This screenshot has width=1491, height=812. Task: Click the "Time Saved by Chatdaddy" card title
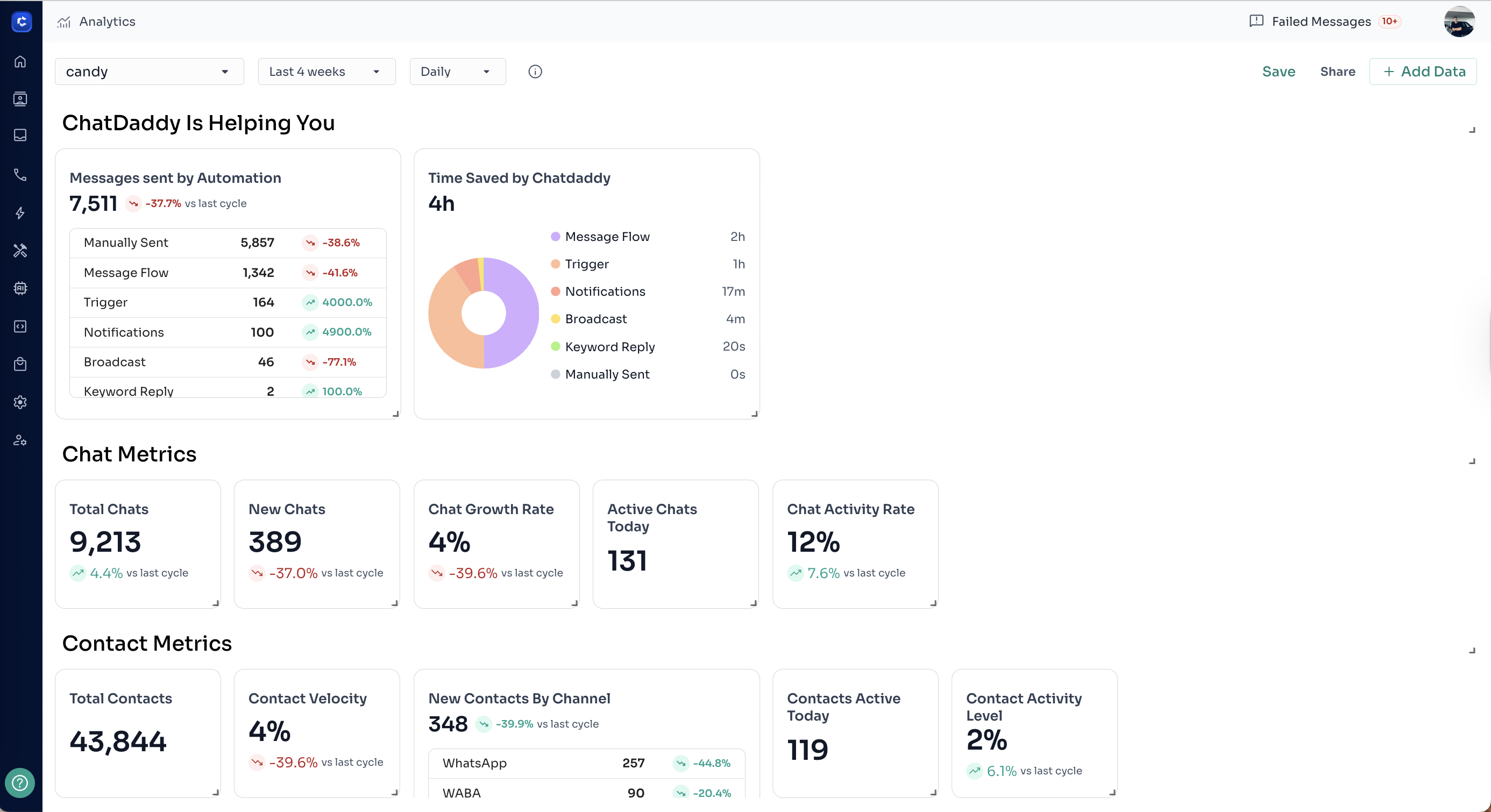point(519,178)
